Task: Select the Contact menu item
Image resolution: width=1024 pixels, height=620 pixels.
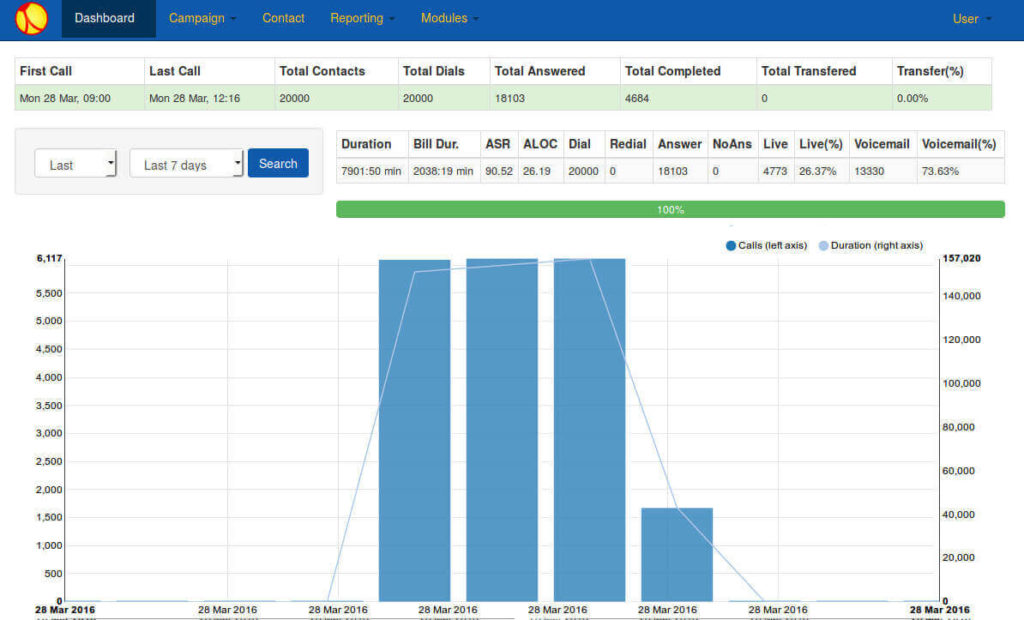Action: click(283, 17)
